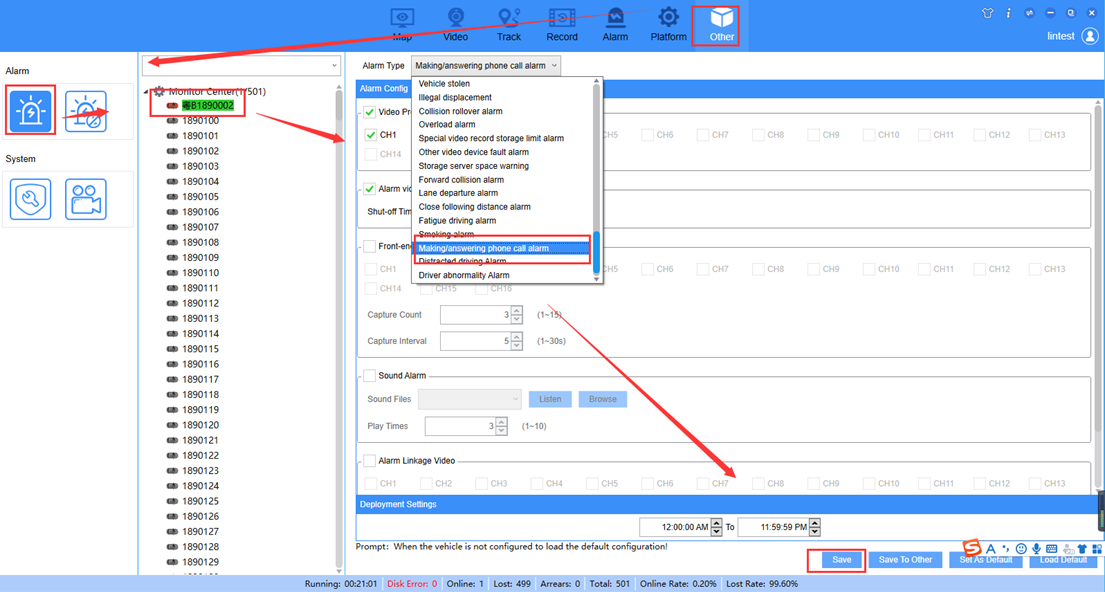Open the Other module
Image resolution: width=1105 pixels, height=592 pixels.
[722, 25]
